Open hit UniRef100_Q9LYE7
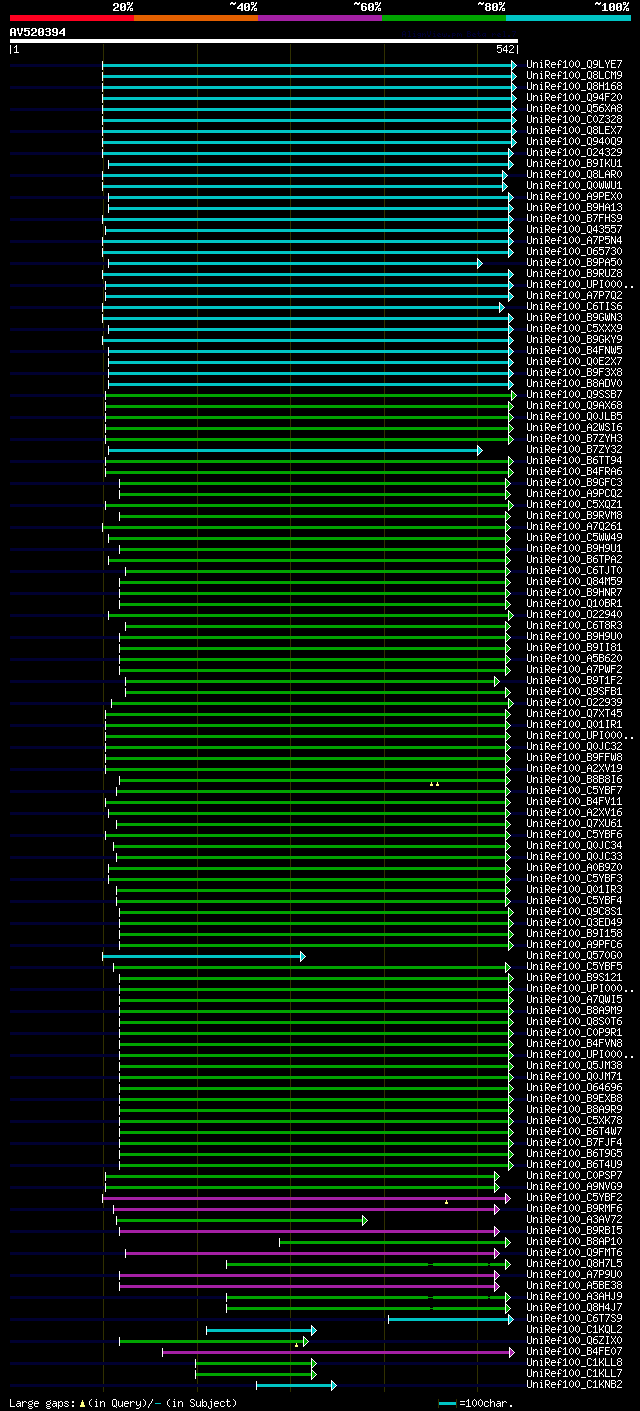The height and width of the screenshot is (1411, 640). (574, 64)
